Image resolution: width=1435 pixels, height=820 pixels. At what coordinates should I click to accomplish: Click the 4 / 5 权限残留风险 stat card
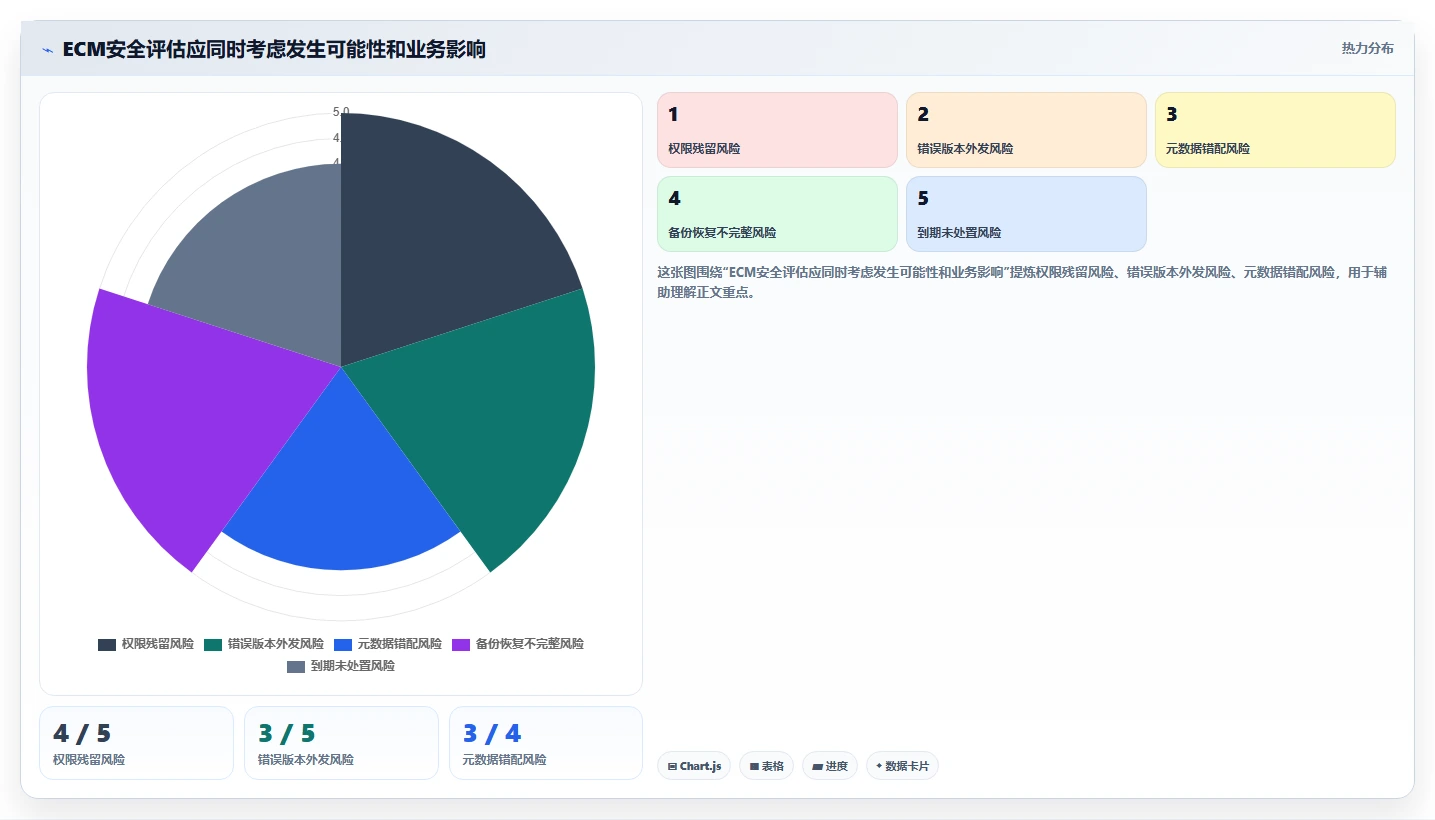pos(136,743)
